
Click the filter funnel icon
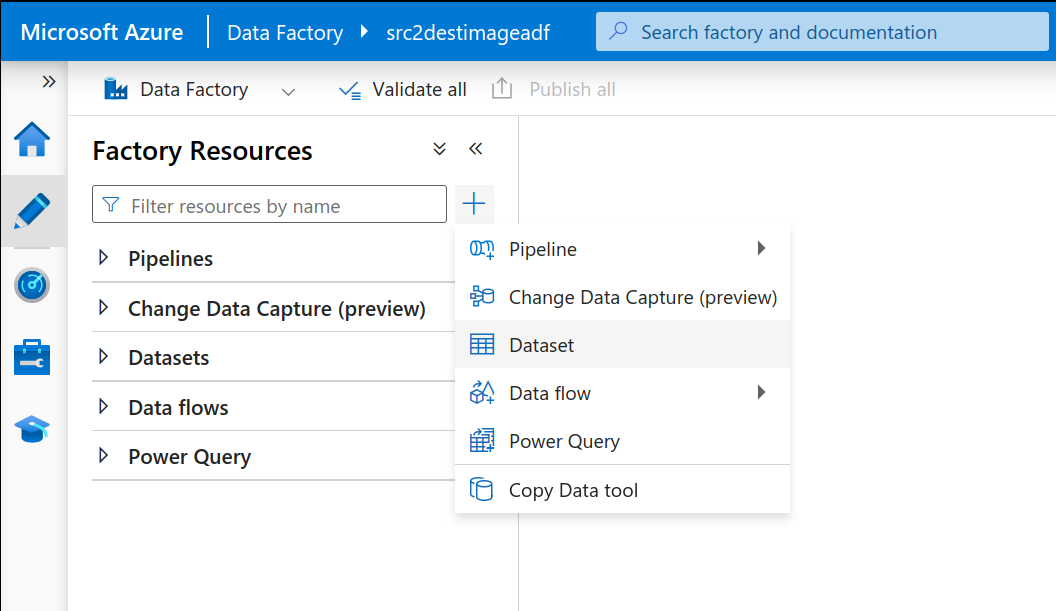110,205
